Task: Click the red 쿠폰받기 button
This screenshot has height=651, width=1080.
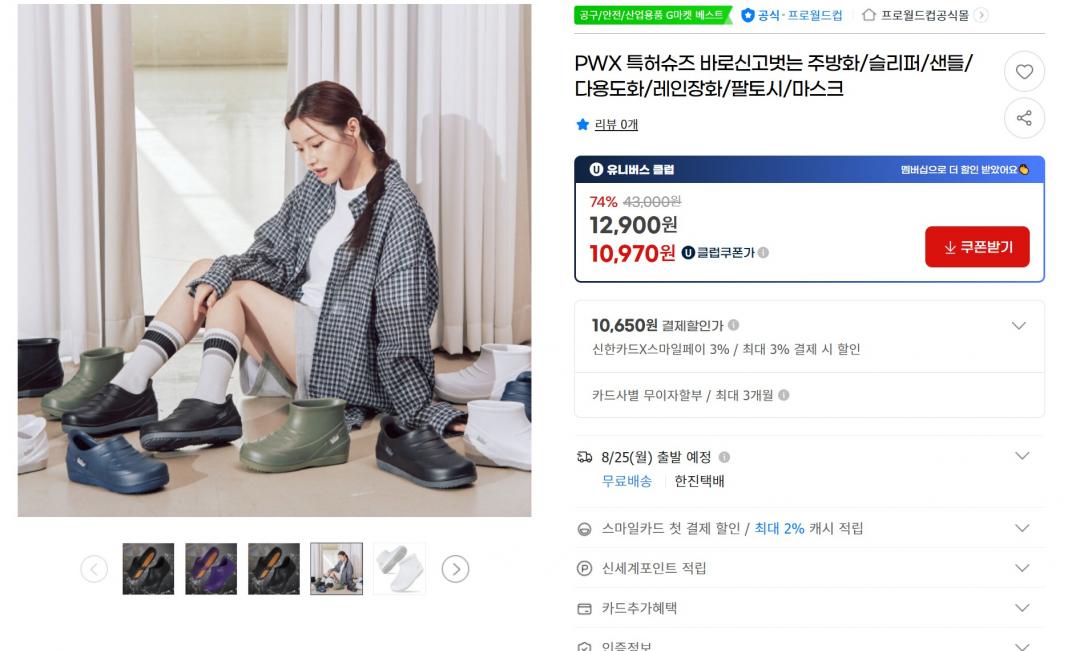Action: [977, 247]
